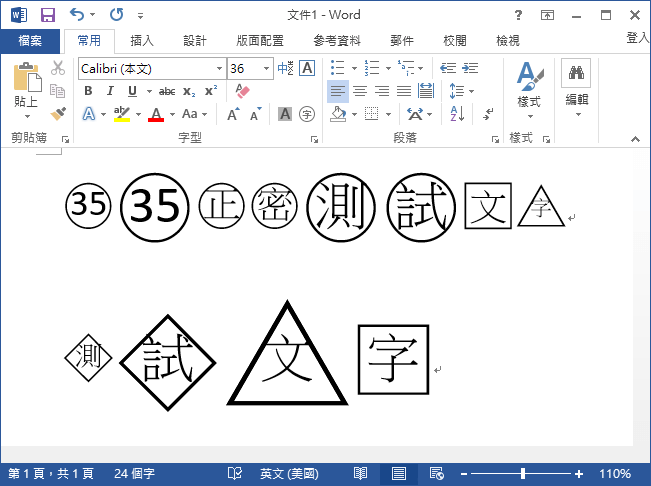This screenshot has width=651, height=486.
Task: Switch to read mode view in status bar
Action: pyautogui.click(x=360, y=473)
